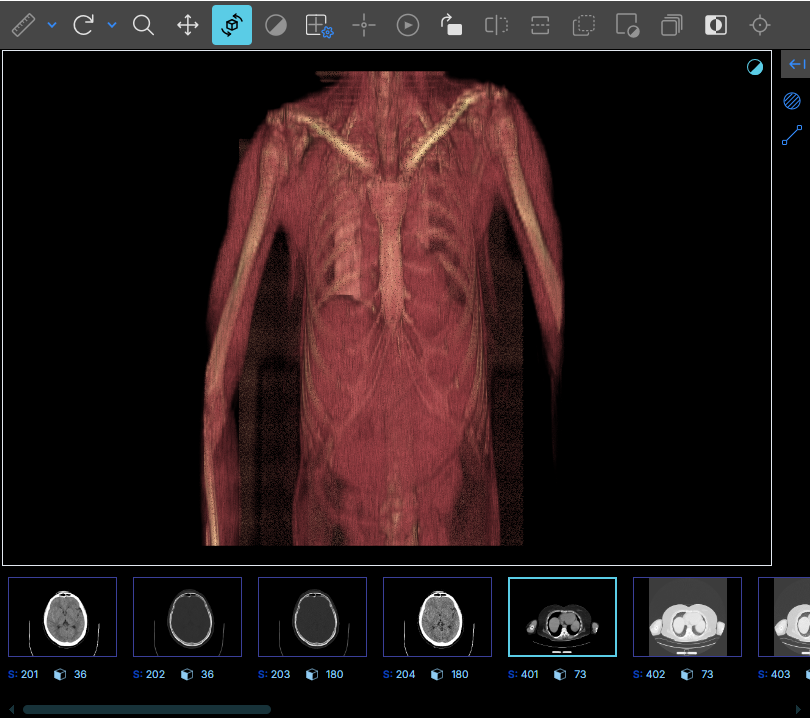Open series 402 thumbnail
Screen dimensions: 812x718
point(687,617)
